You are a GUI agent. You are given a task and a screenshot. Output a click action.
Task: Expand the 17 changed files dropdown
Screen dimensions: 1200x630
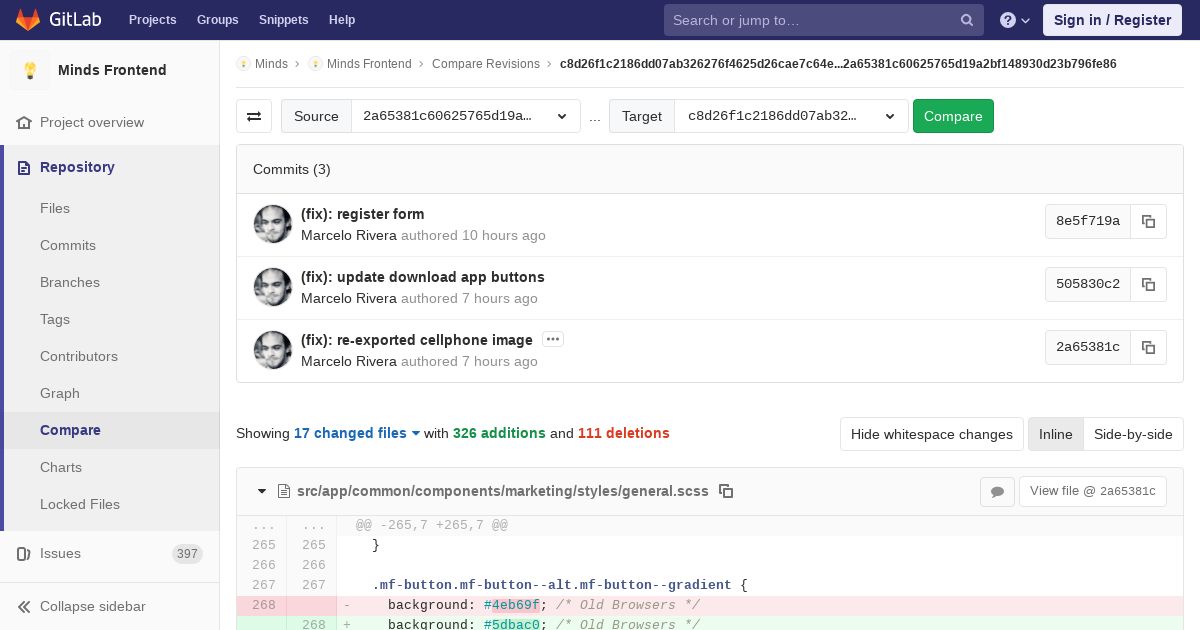(x=357, y=433)
